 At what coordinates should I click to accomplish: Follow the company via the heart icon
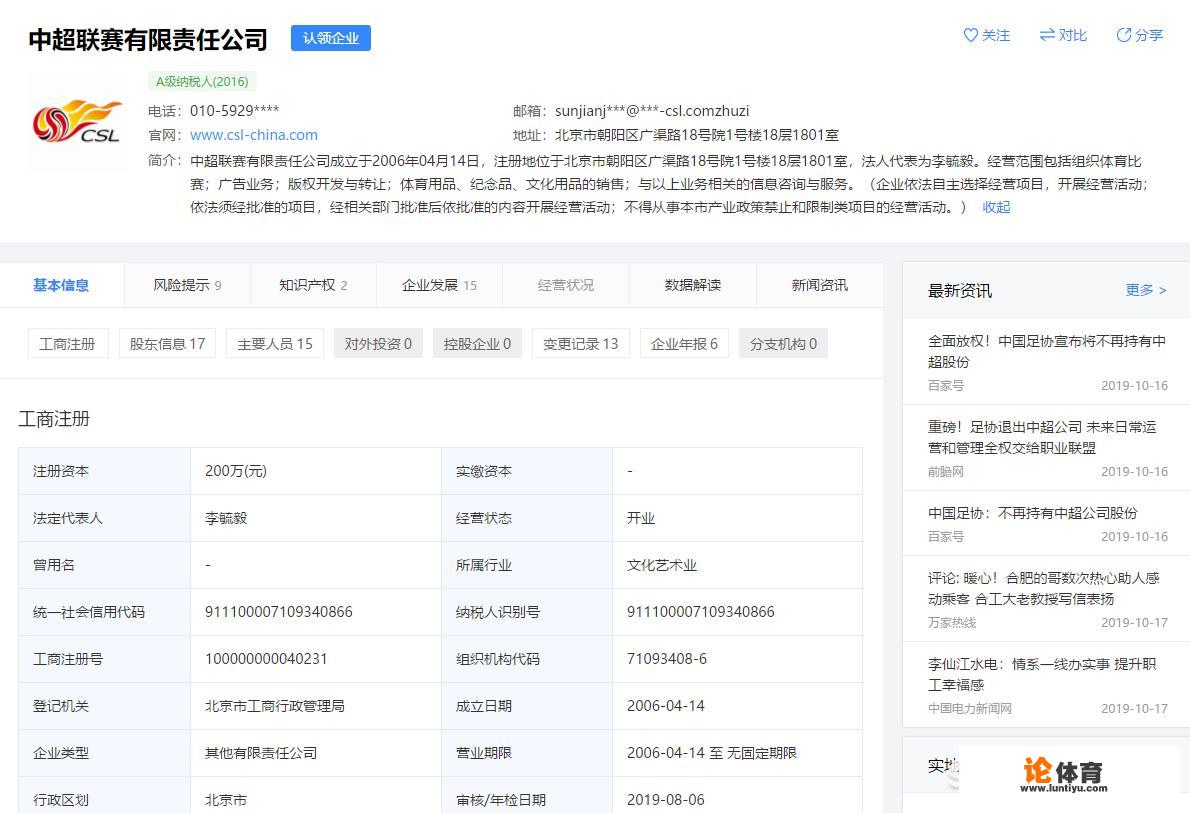pos(987,35)
